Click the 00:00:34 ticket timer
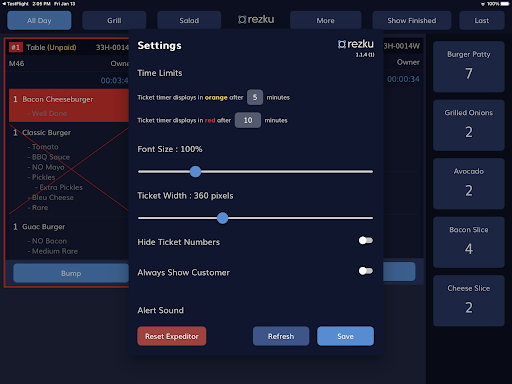 [403, 79]
